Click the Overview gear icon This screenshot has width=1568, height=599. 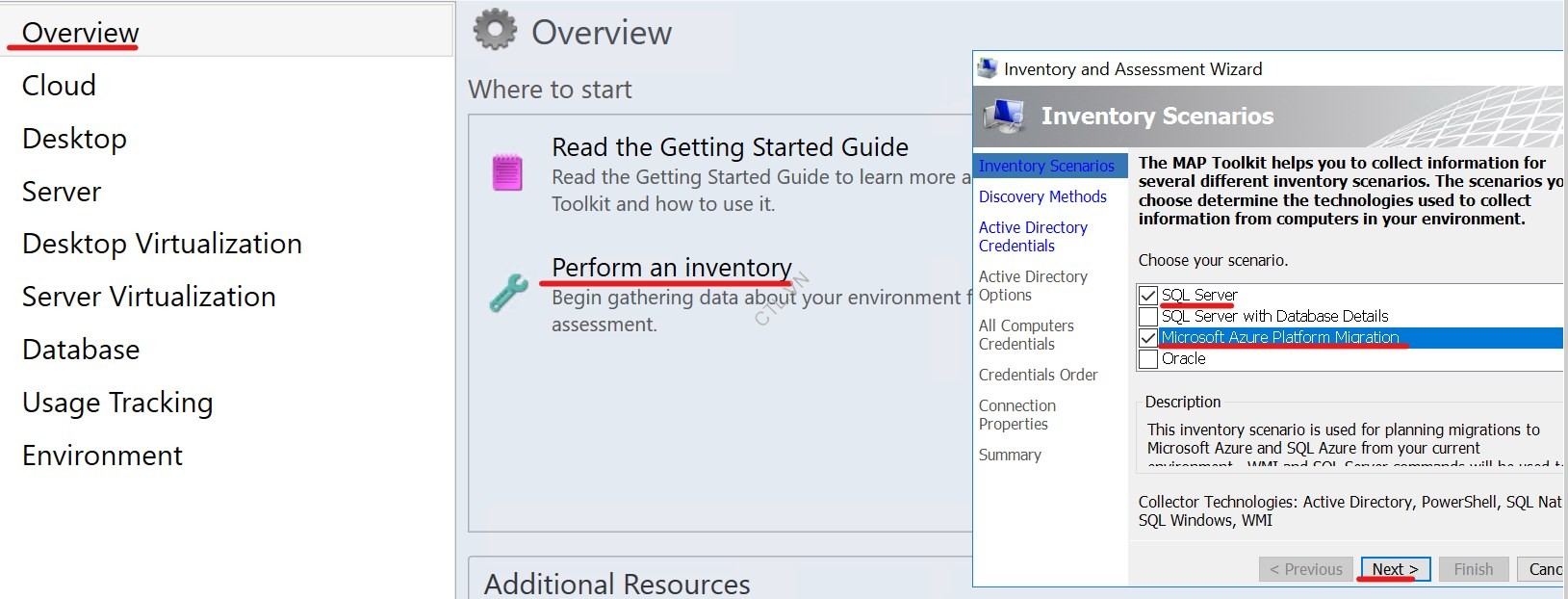point(497,30)
